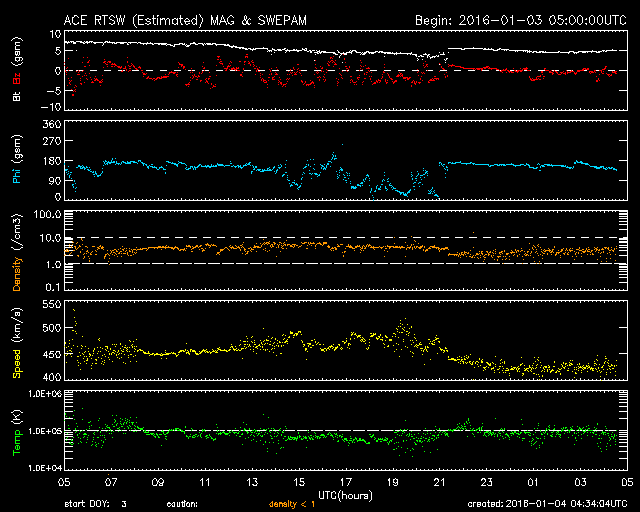Click the yellow Speed (km/s) axis label
The width and height of the screenshot is (640, 512).
[x=16, y=341]
